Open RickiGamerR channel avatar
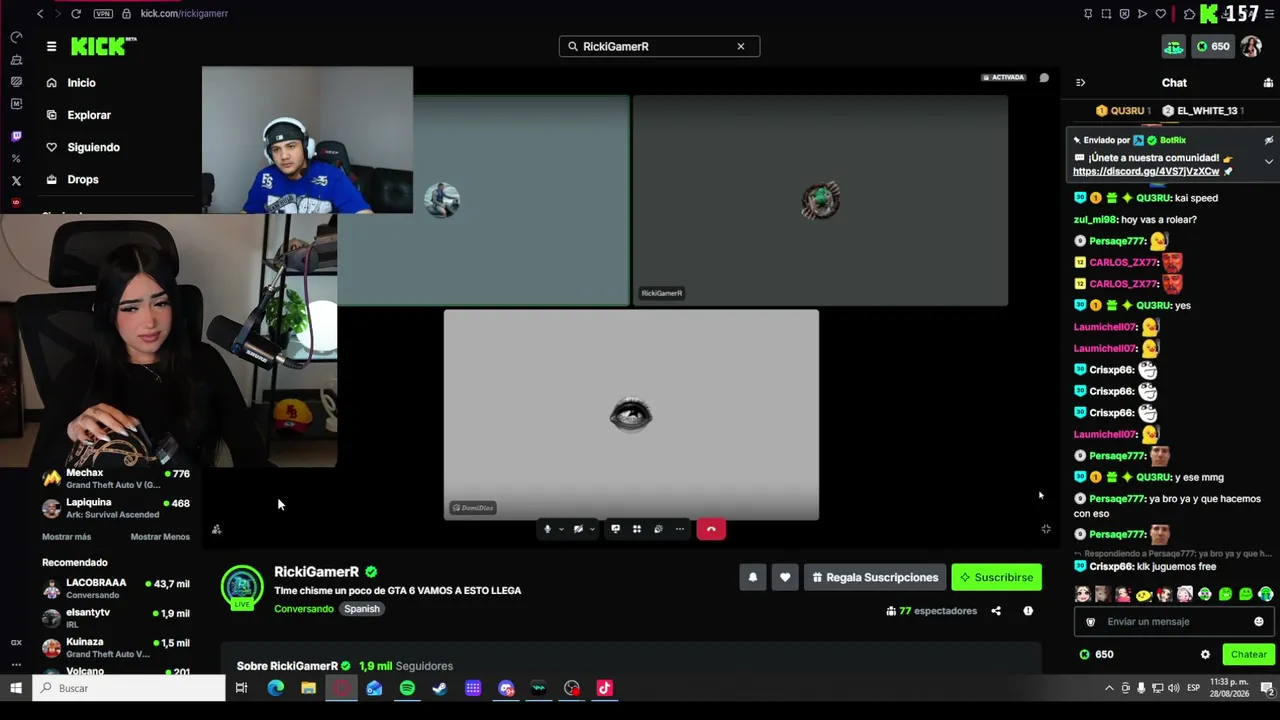1280x720 pixels. (242, 587)
